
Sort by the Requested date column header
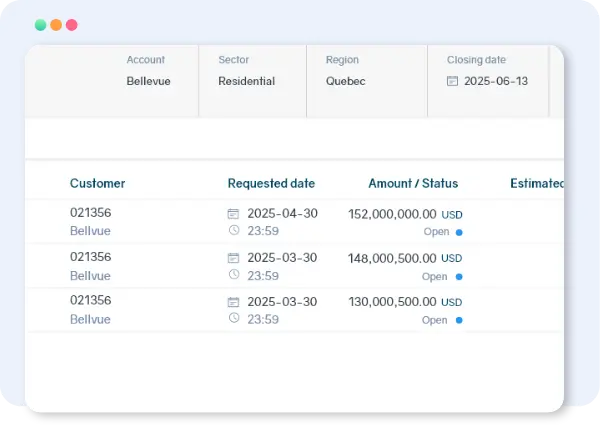pos(271,183)
